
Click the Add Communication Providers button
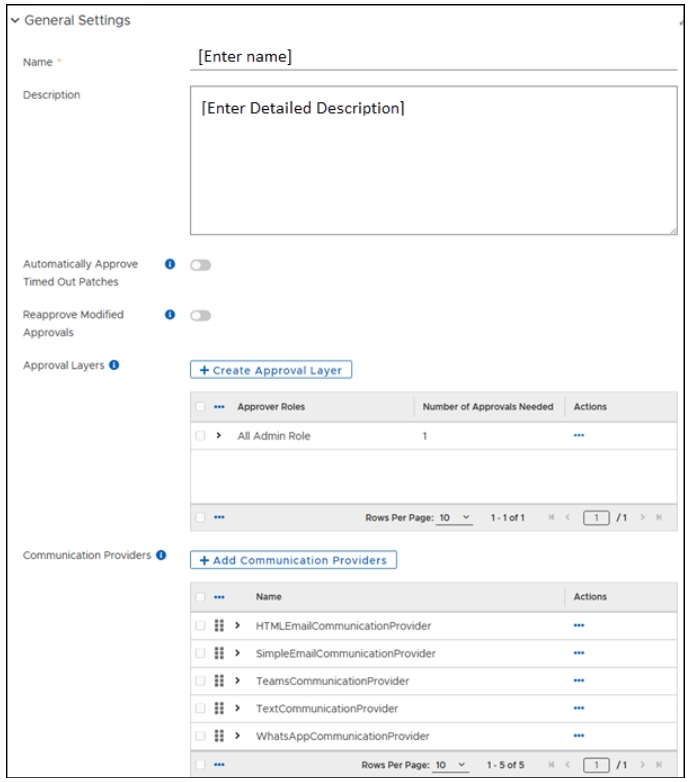(293, 560)
